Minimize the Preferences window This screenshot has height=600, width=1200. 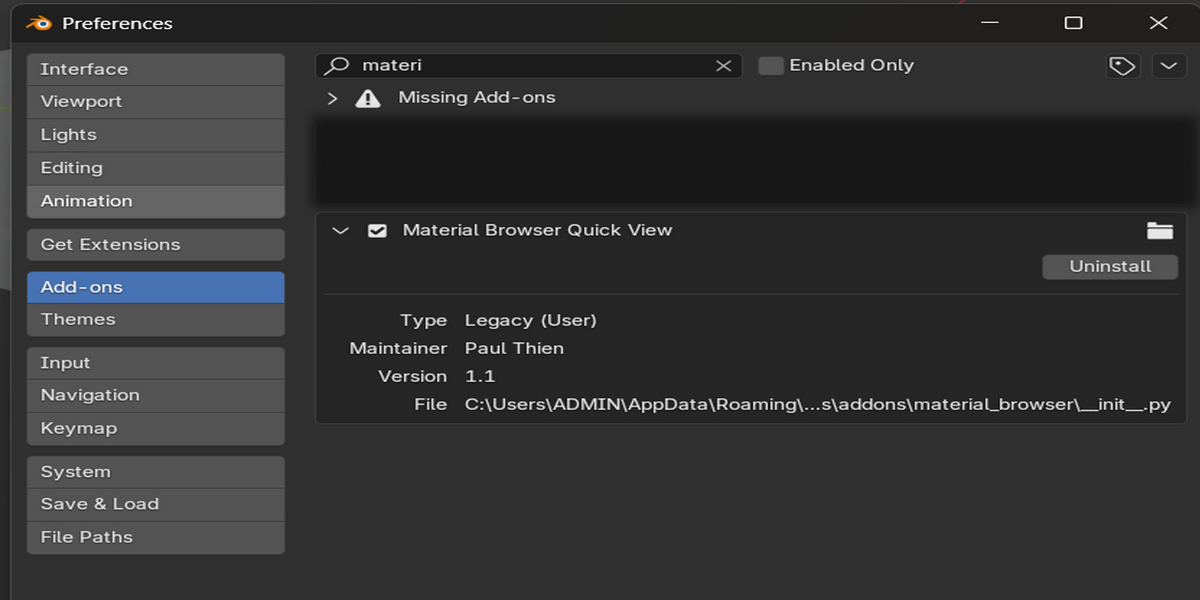(989, 23)
